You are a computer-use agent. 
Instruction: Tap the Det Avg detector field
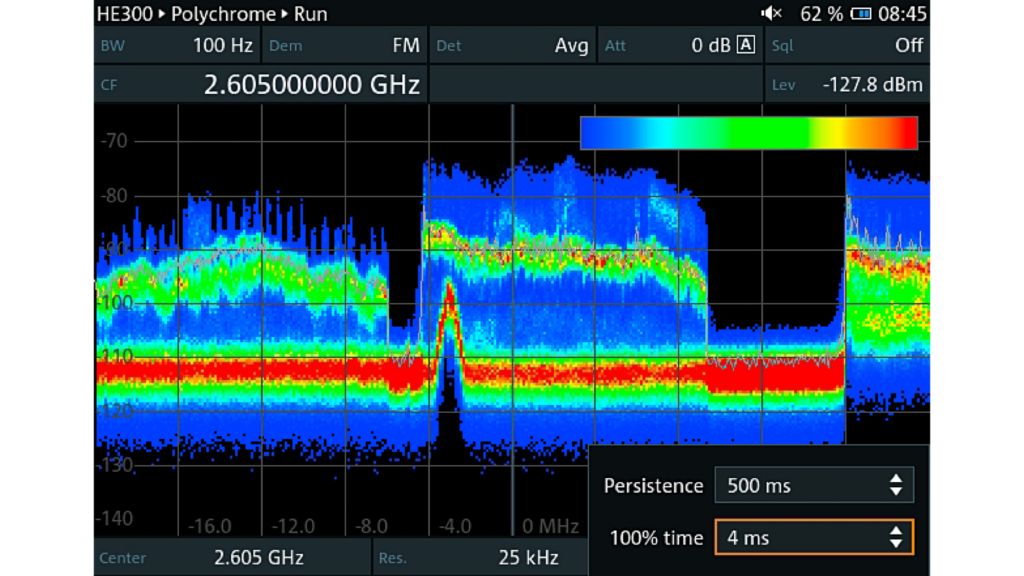tap(512, 46)
